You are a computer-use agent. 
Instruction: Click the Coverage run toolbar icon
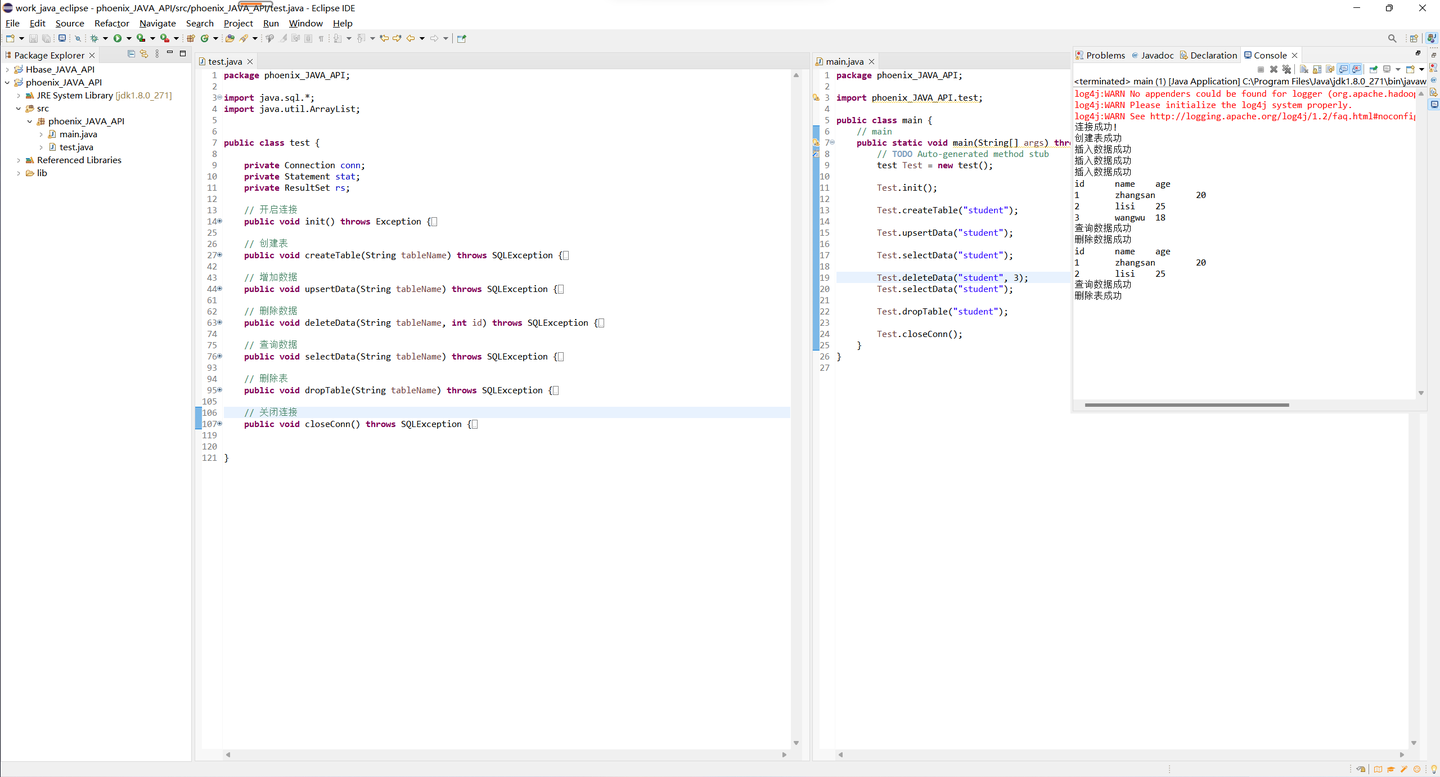tap(140, 39)
